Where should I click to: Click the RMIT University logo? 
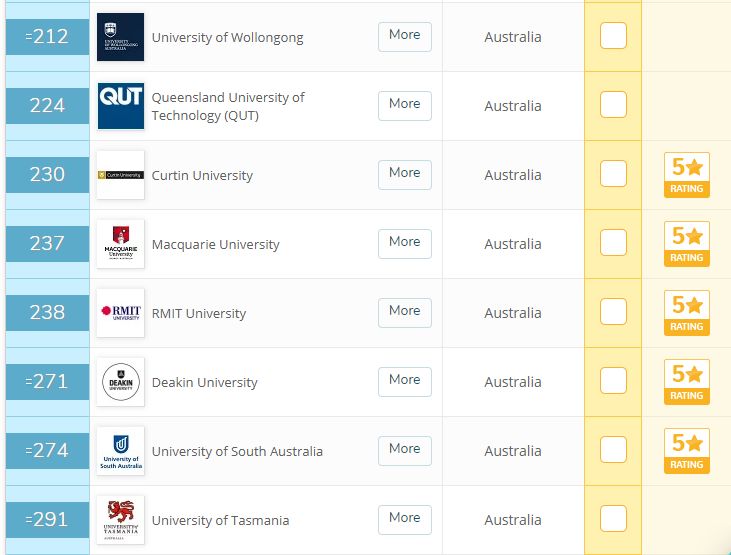120,313
